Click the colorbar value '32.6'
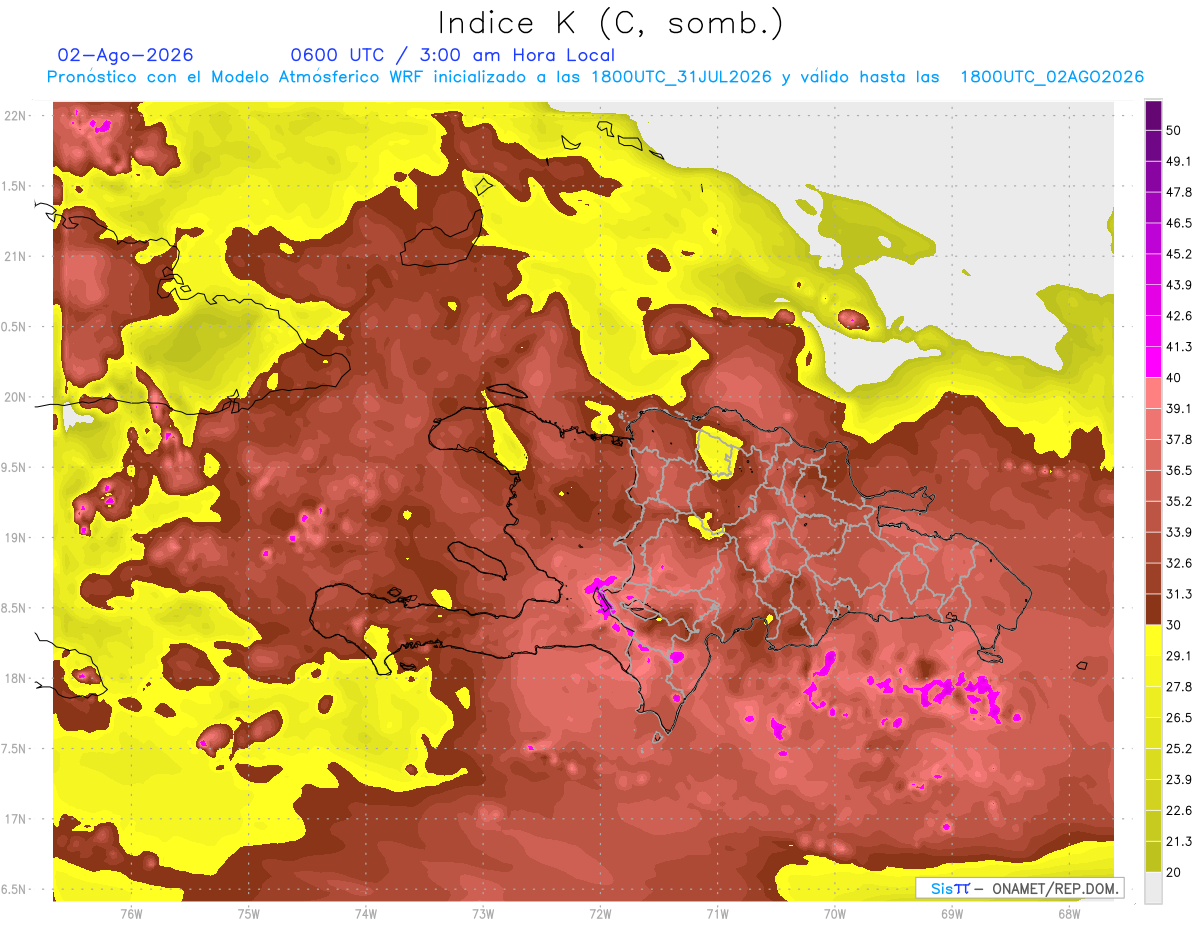The image size is (1200, 927). pyautogui.click(x=1179, y=563)
